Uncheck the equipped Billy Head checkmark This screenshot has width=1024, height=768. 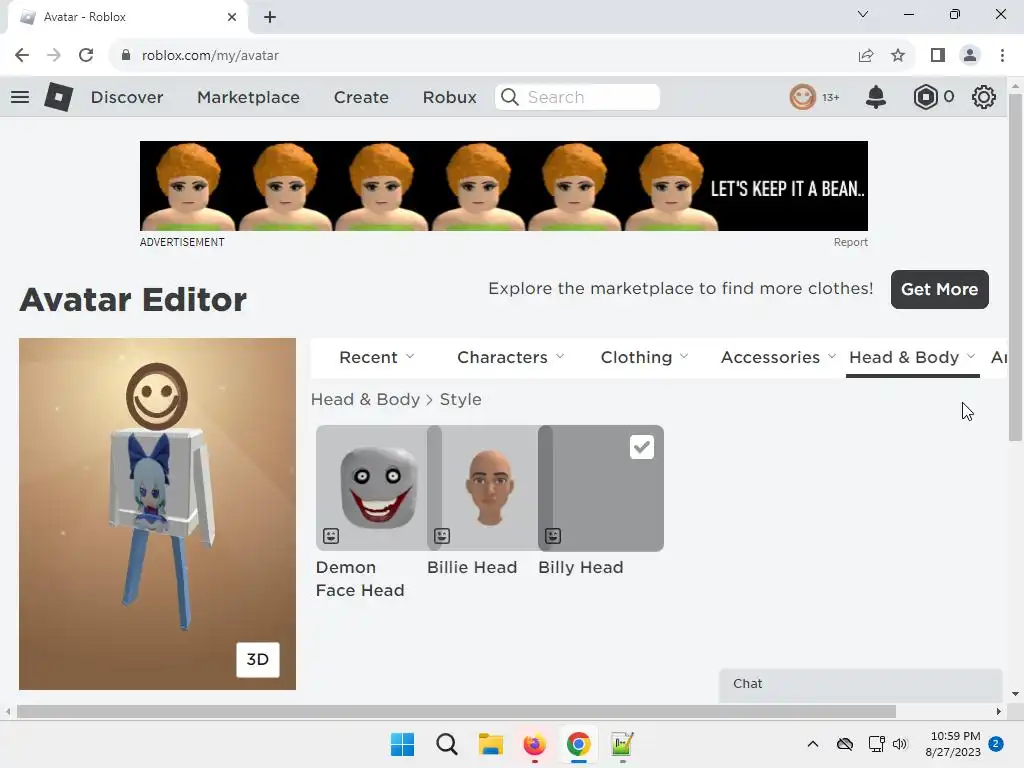tap(642, 447)
